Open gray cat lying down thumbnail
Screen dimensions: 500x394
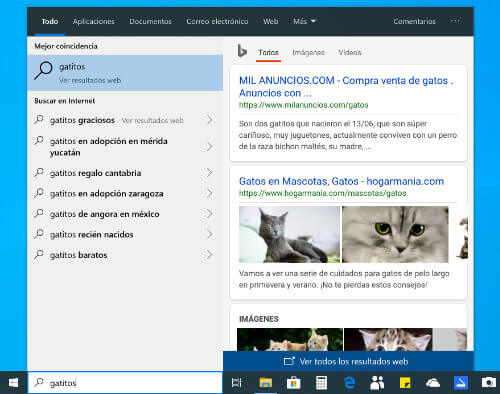click(x=289, y=234)
